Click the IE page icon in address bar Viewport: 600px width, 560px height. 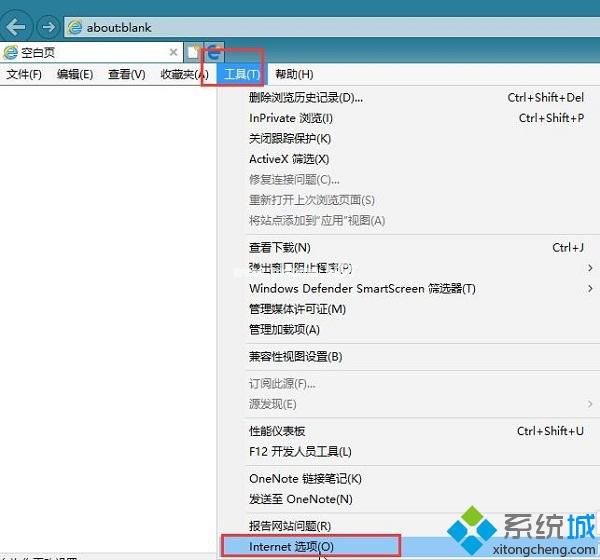click(x=75, y=27)
